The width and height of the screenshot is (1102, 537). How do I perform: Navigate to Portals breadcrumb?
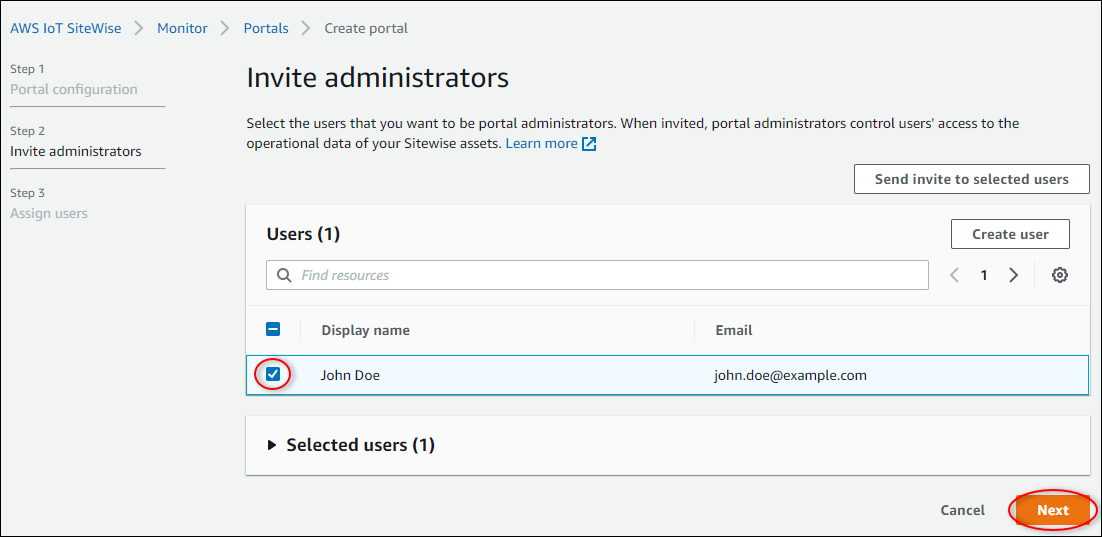pos(266,28)
